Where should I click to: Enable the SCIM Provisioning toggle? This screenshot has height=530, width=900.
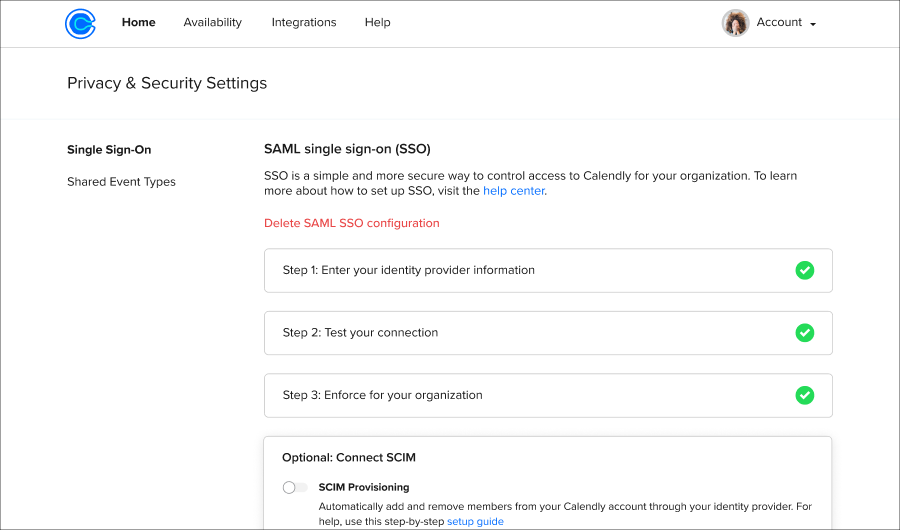(295, 488)
